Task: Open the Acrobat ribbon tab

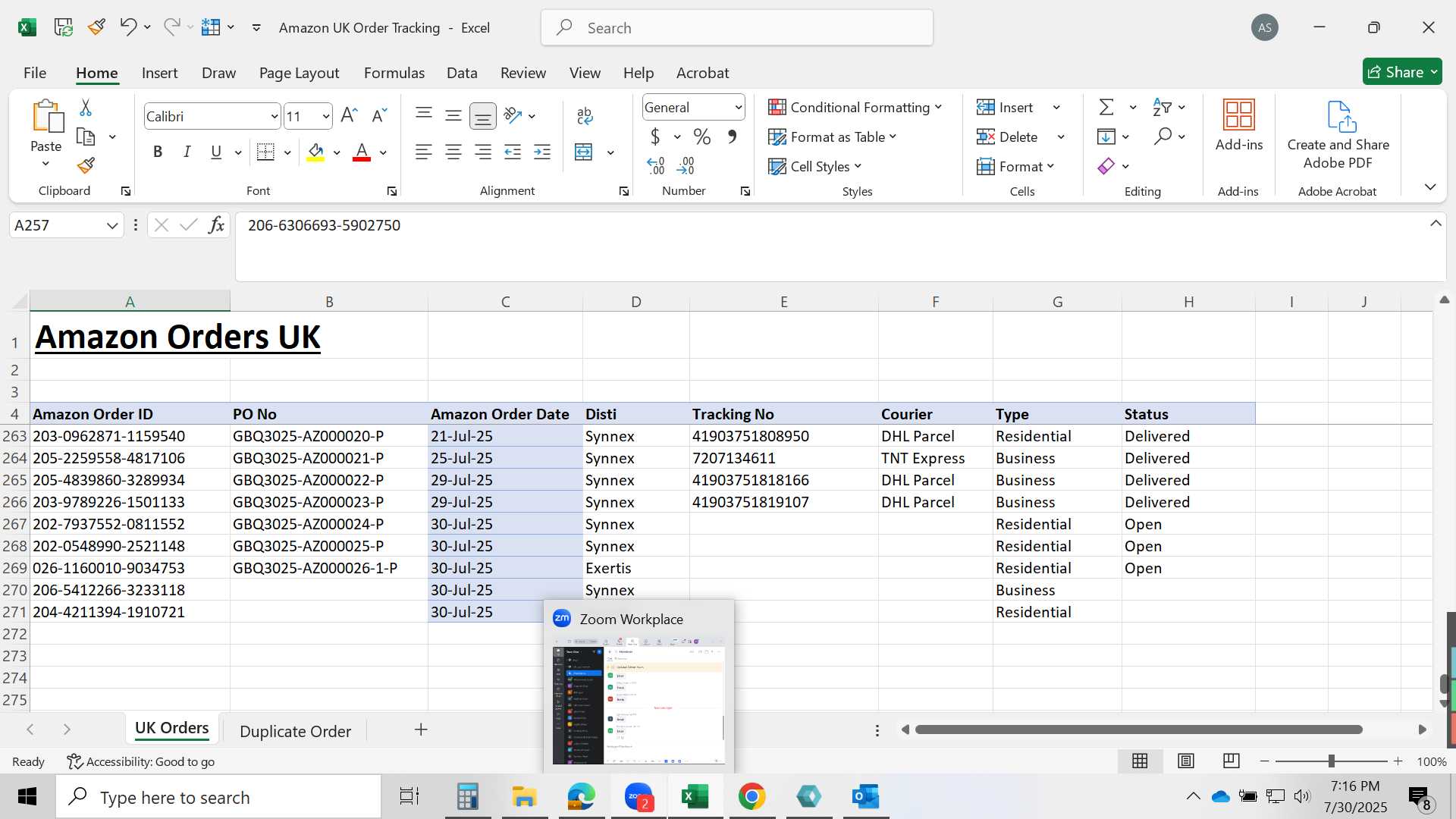Action: click(702, 73)
